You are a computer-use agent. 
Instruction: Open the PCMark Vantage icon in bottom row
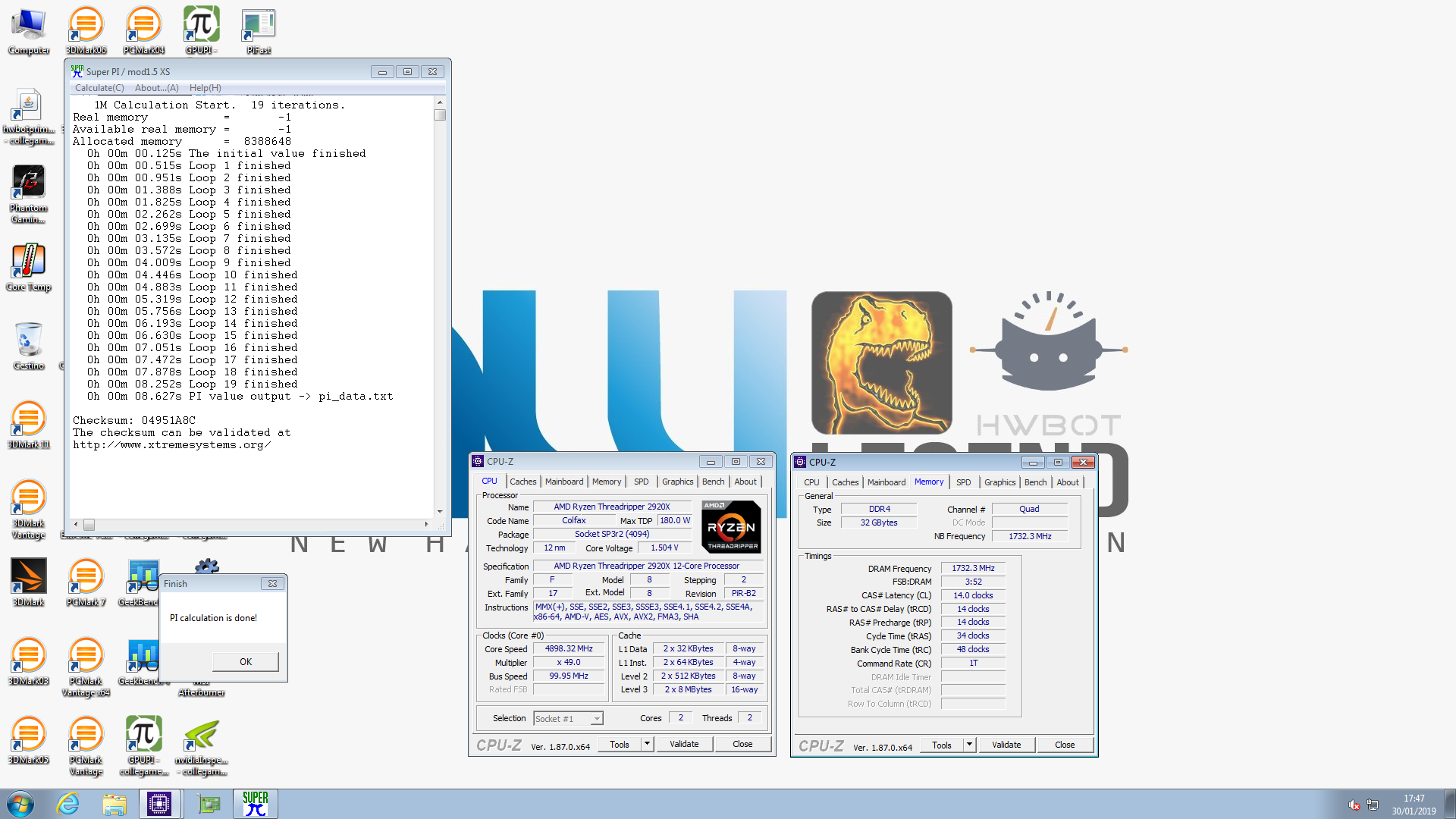(x=86, y=746)
